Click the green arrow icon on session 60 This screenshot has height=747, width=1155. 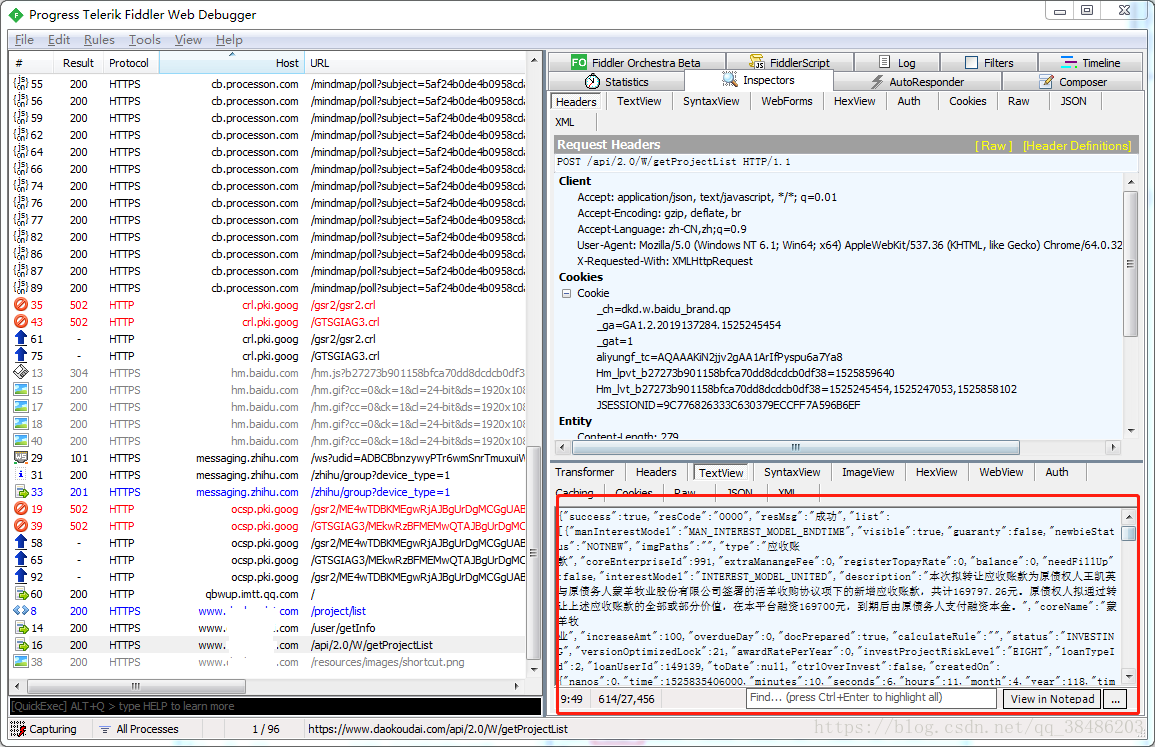point(21,594)
